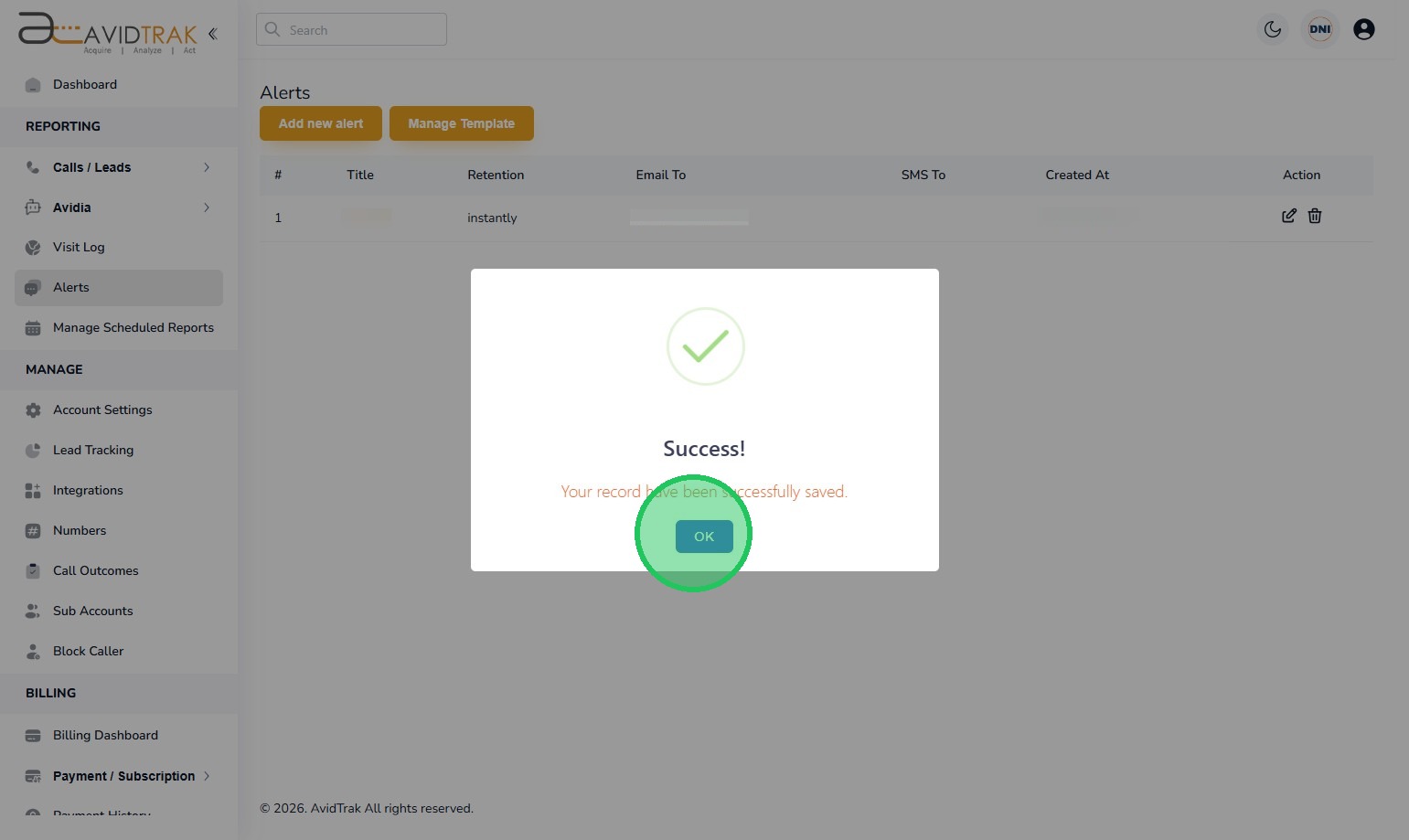1409x840 pixels.
Task: Edit alert row 1 with the pencil icon
Action: pyautogui.click(x=1289, y=216)
